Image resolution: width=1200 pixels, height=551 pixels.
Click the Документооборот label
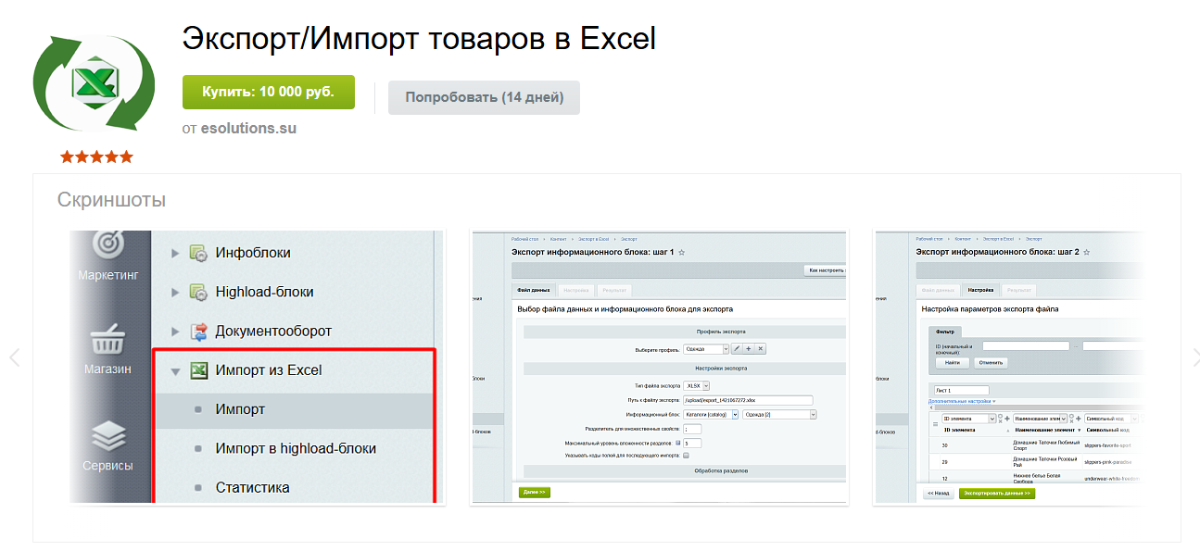274,331
